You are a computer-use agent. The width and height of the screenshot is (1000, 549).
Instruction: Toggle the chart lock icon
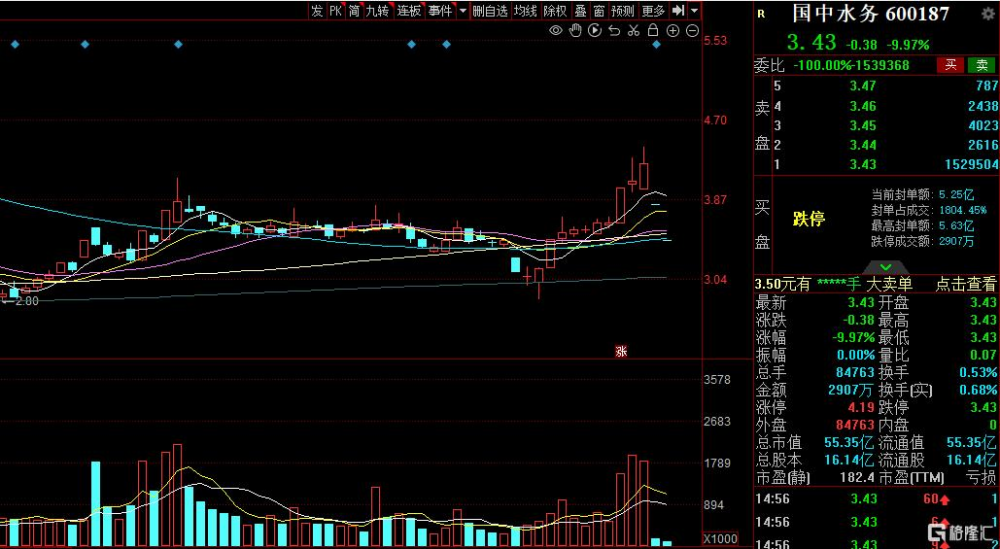tap(652, 30)
